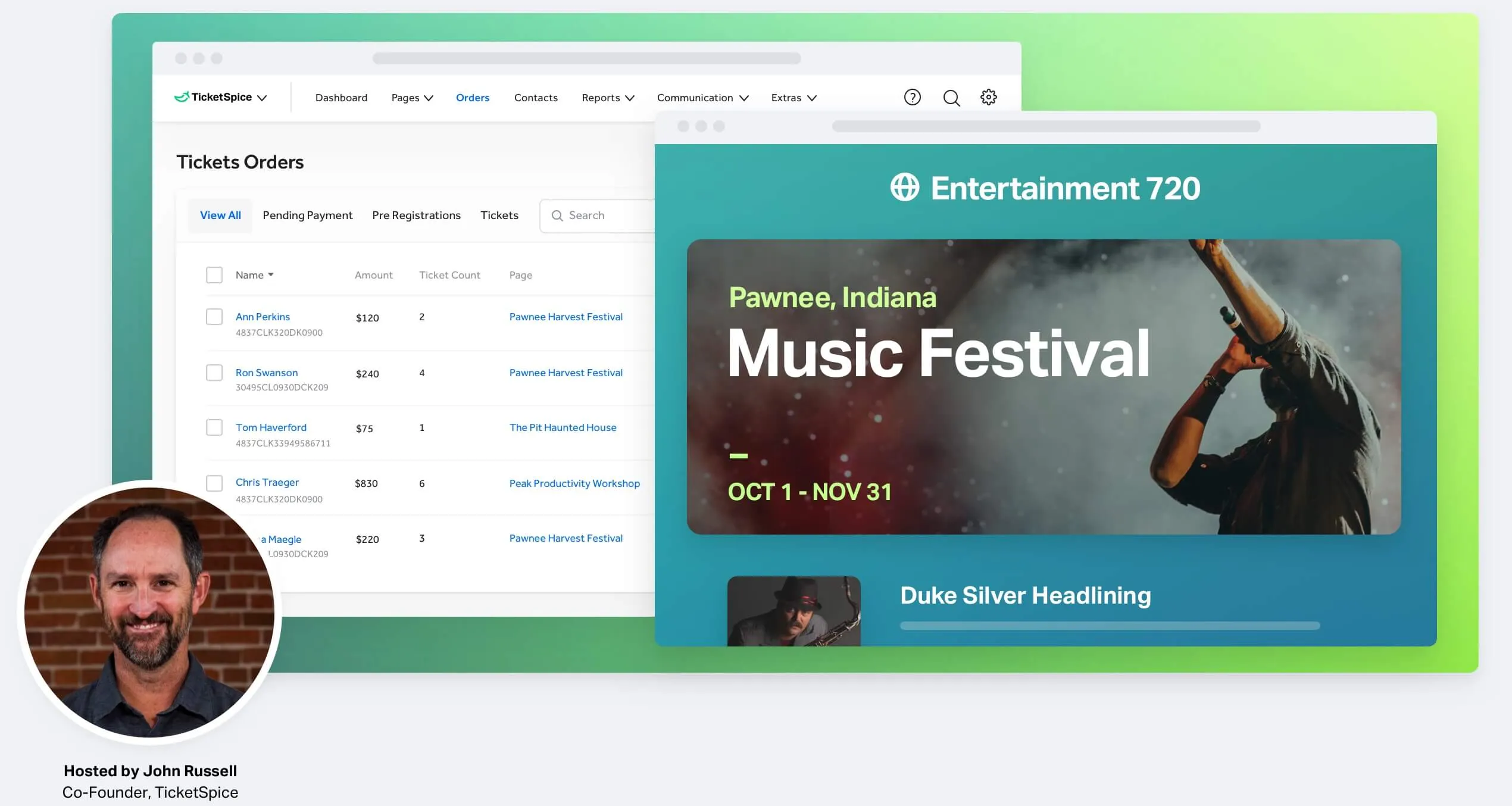This screenshot has height=806, width=1512.
Task: Open The Pit Haunted House page link
Action: click(563, 427)
